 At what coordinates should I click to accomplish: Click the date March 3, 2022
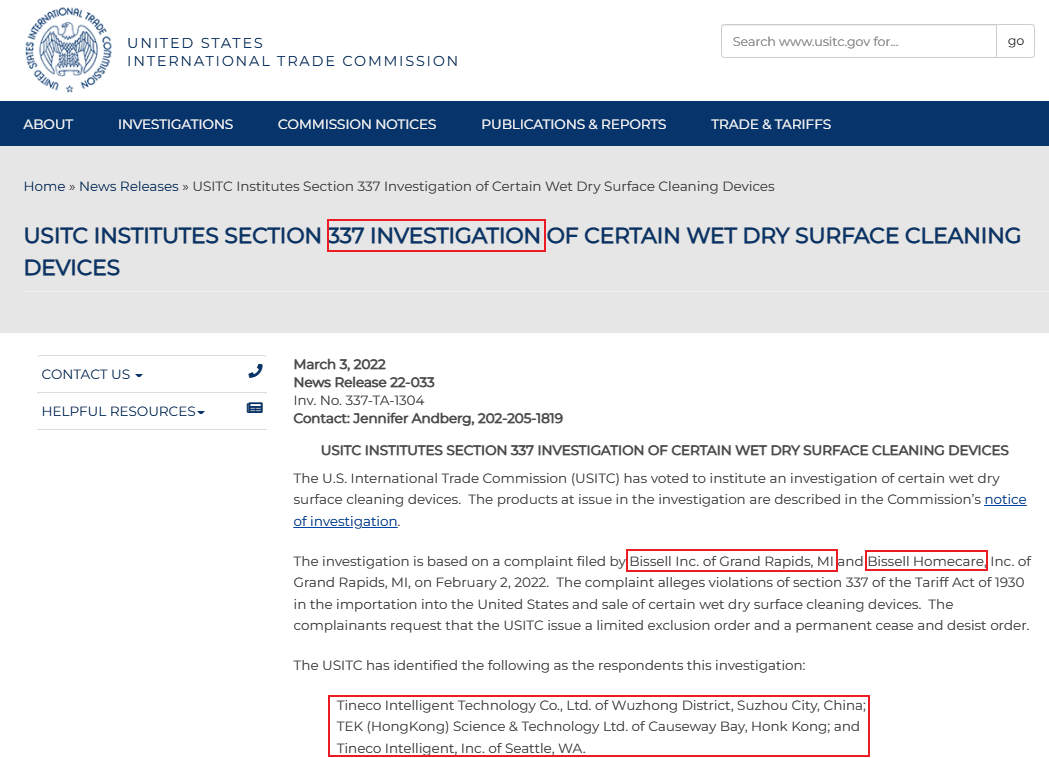tap(339, 365)
